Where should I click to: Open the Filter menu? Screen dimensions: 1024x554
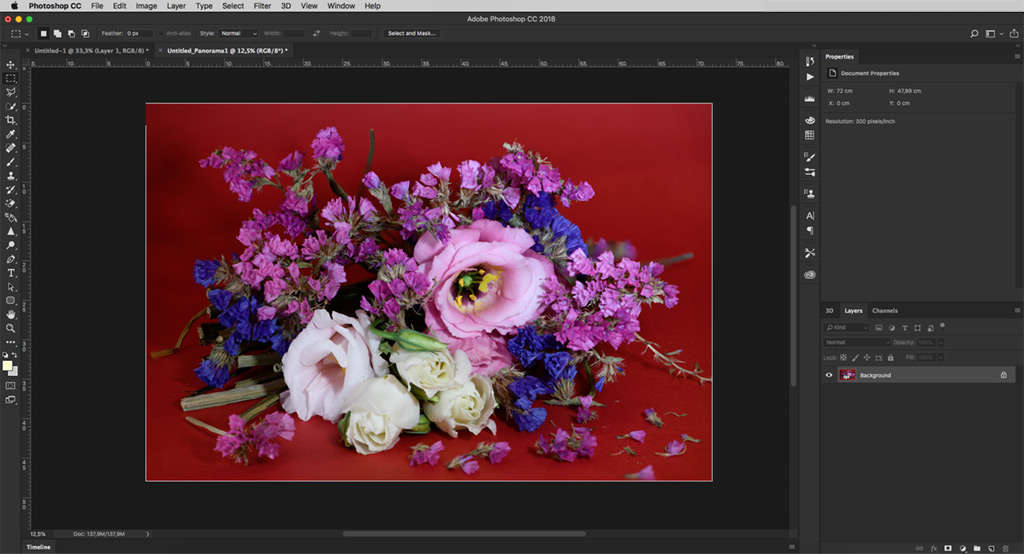(x=262, y=6)
